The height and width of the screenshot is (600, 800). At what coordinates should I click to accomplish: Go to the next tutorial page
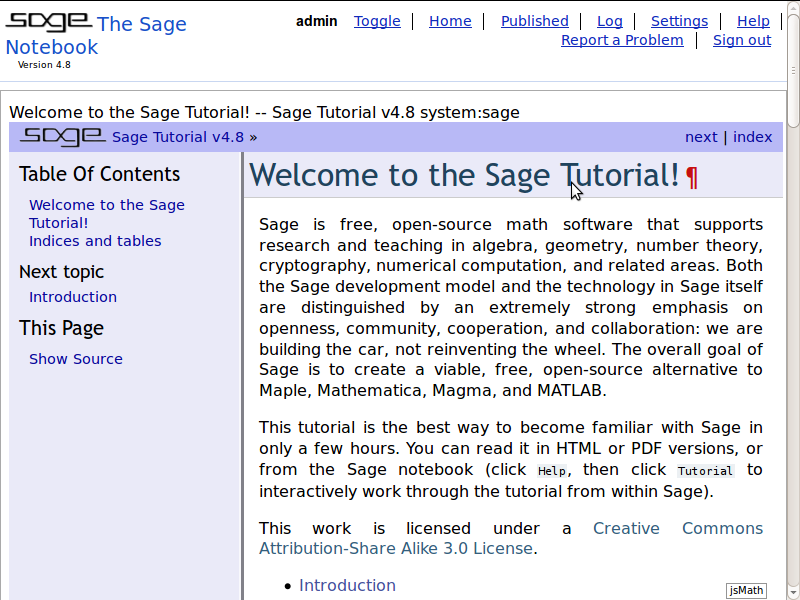click(701, 137)
